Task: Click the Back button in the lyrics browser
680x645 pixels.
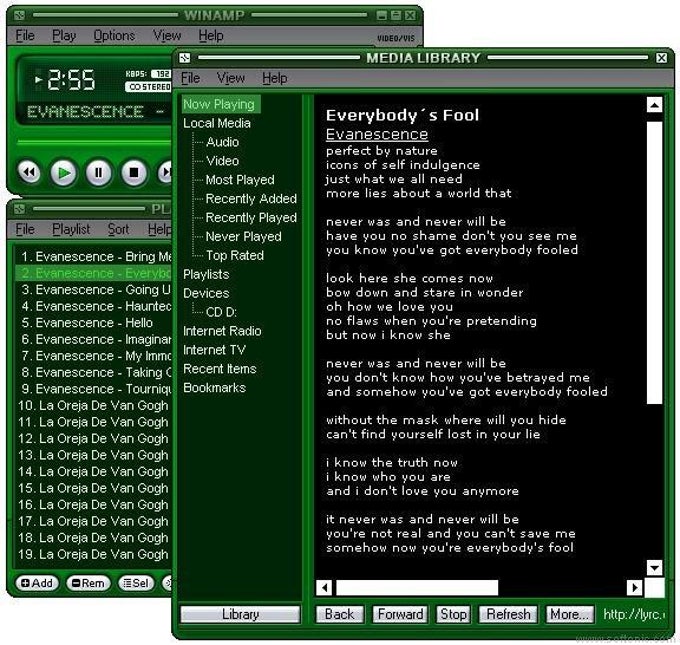Action: coord(339,614)
